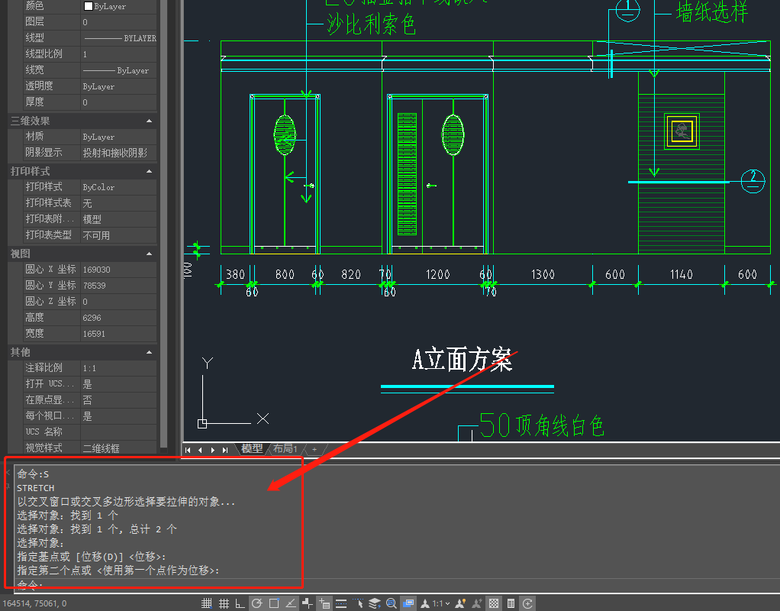Click the lineweight display icon
This screenshot has height=611, width=780.
point(341,603)
